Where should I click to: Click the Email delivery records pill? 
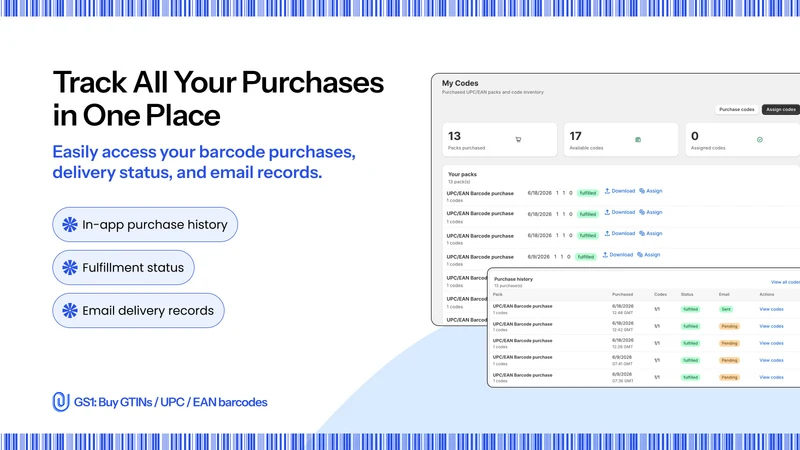(x=138, y=310)
